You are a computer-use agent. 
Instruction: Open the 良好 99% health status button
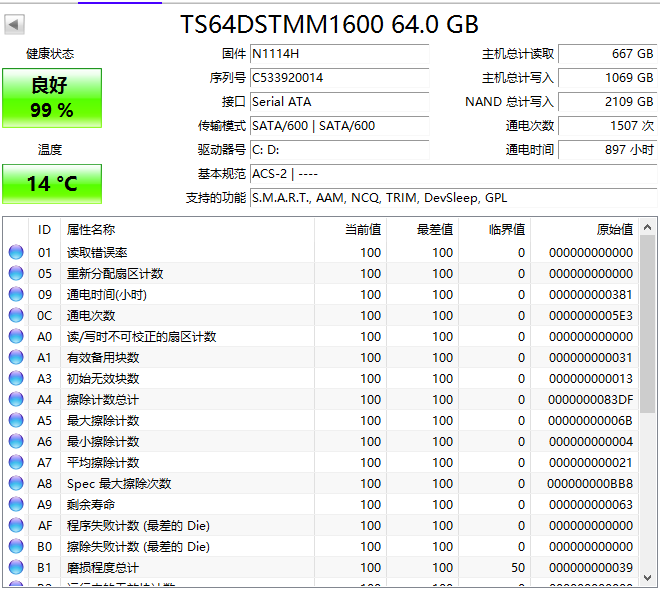[52, 98]
